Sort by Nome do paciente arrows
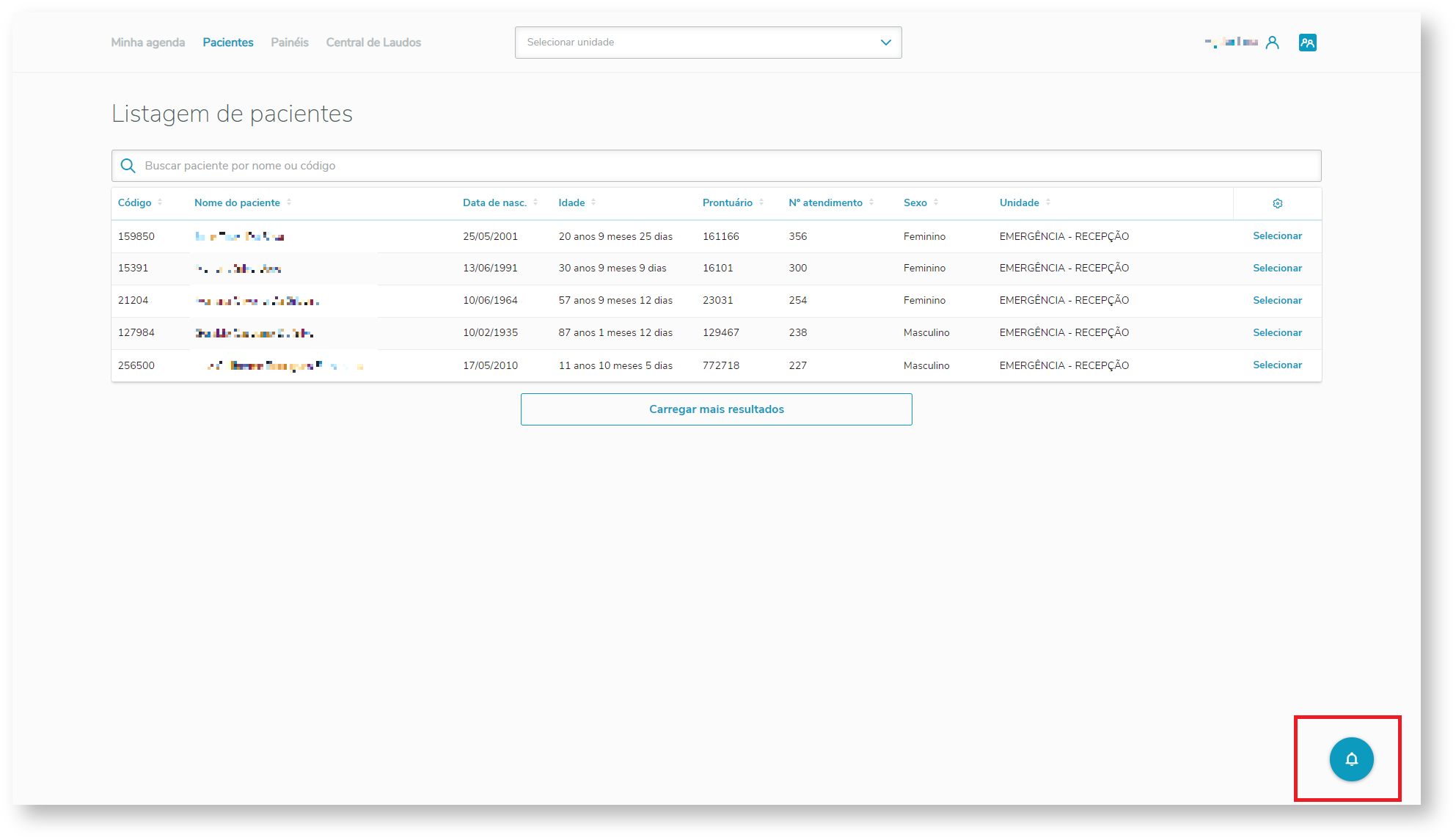Viewport: 1456px width, 840px height. point(289,202)
